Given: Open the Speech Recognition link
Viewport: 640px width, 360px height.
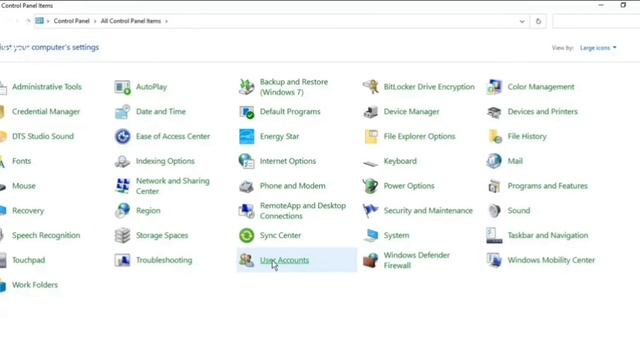Looking at the screenshot, I should tap(46, 236).
